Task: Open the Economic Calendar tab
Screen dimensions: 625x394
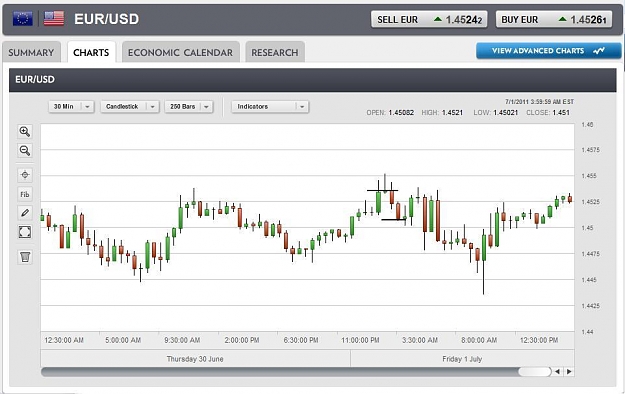Action: 181,52
